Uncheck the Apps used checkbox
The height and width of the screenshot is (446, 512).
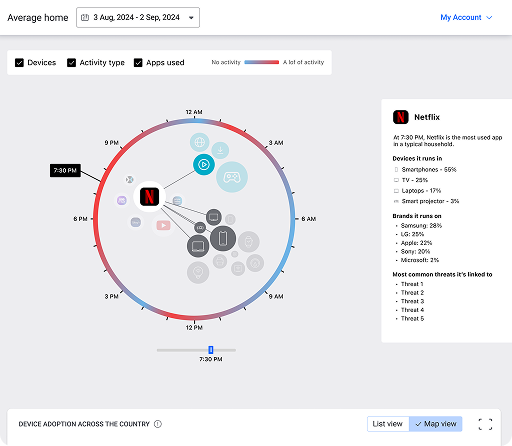point(138,63)
